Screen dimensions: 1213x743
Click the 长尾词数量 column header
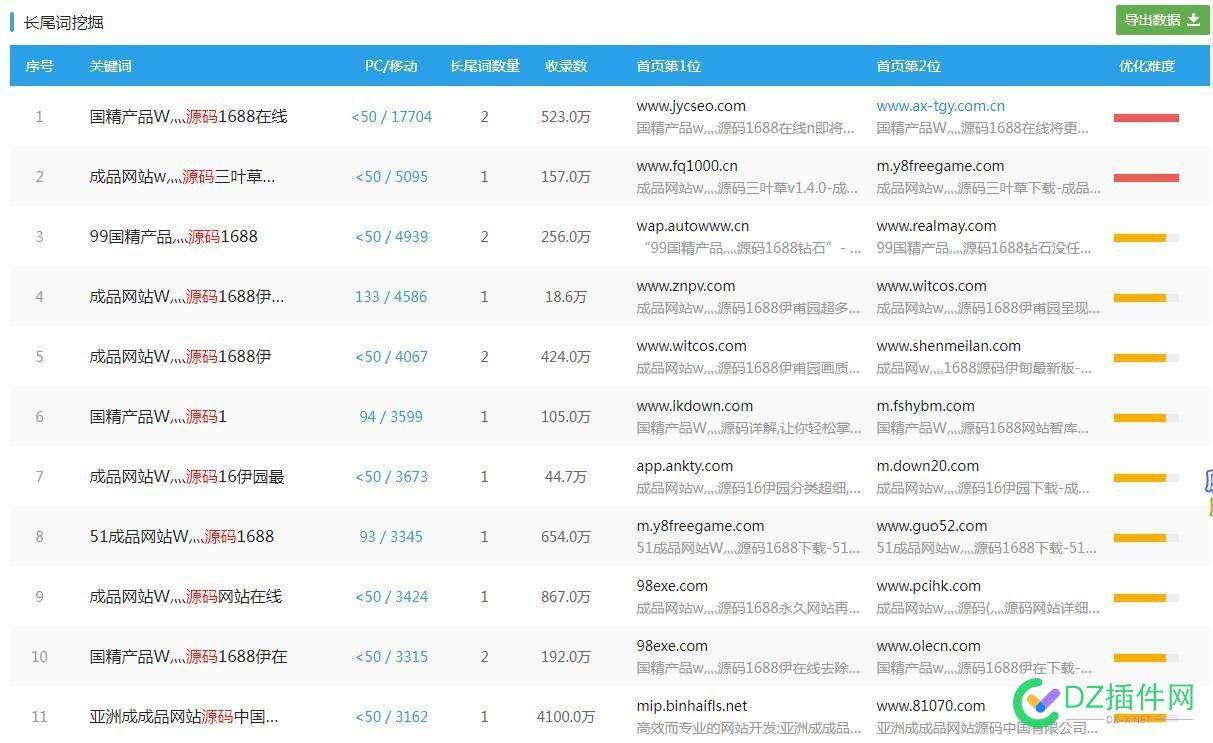click(485, 66)
